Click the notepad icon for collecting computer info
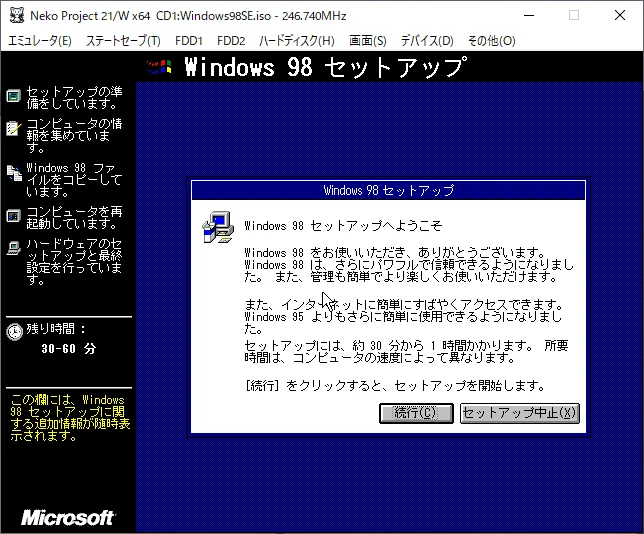This screenshot has width=644, height=534. (14, 129)
